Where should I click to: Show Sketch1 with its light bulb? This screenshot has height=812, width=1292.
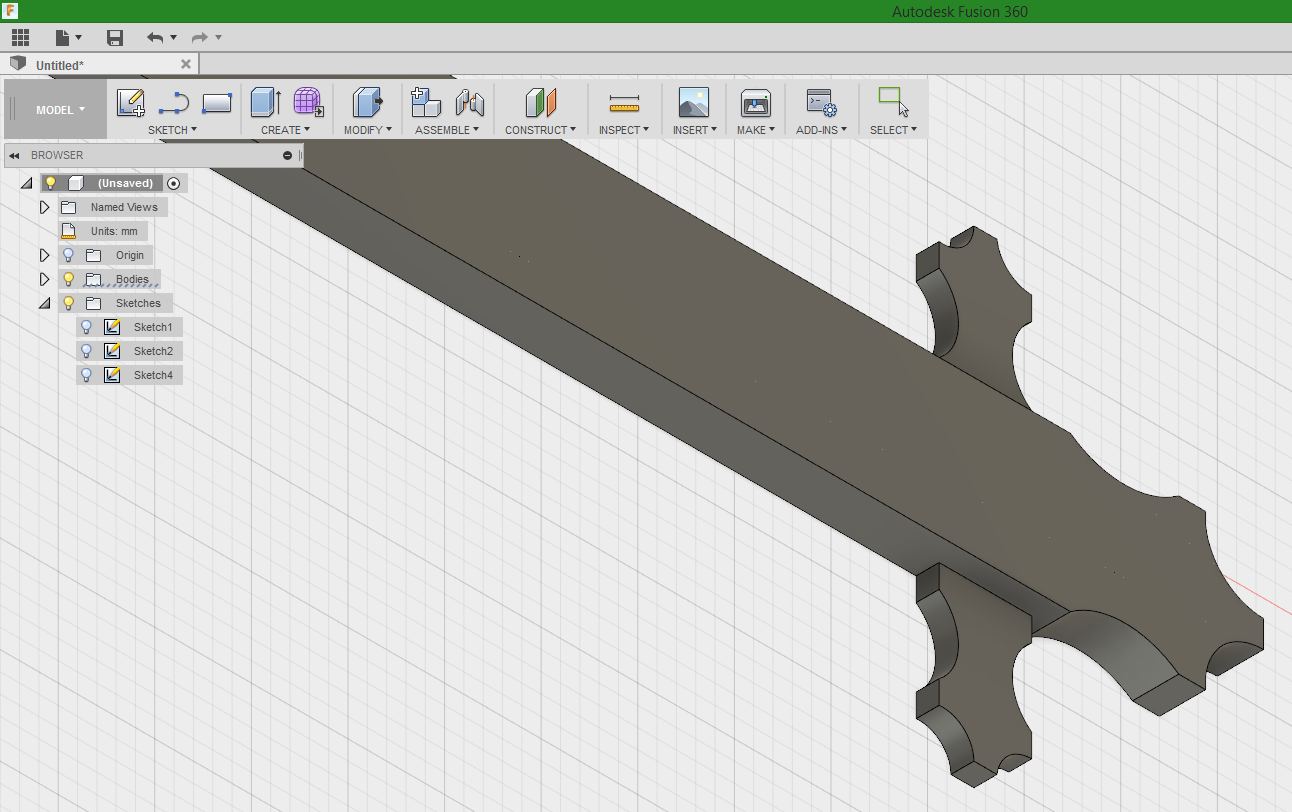coord(87,327)
